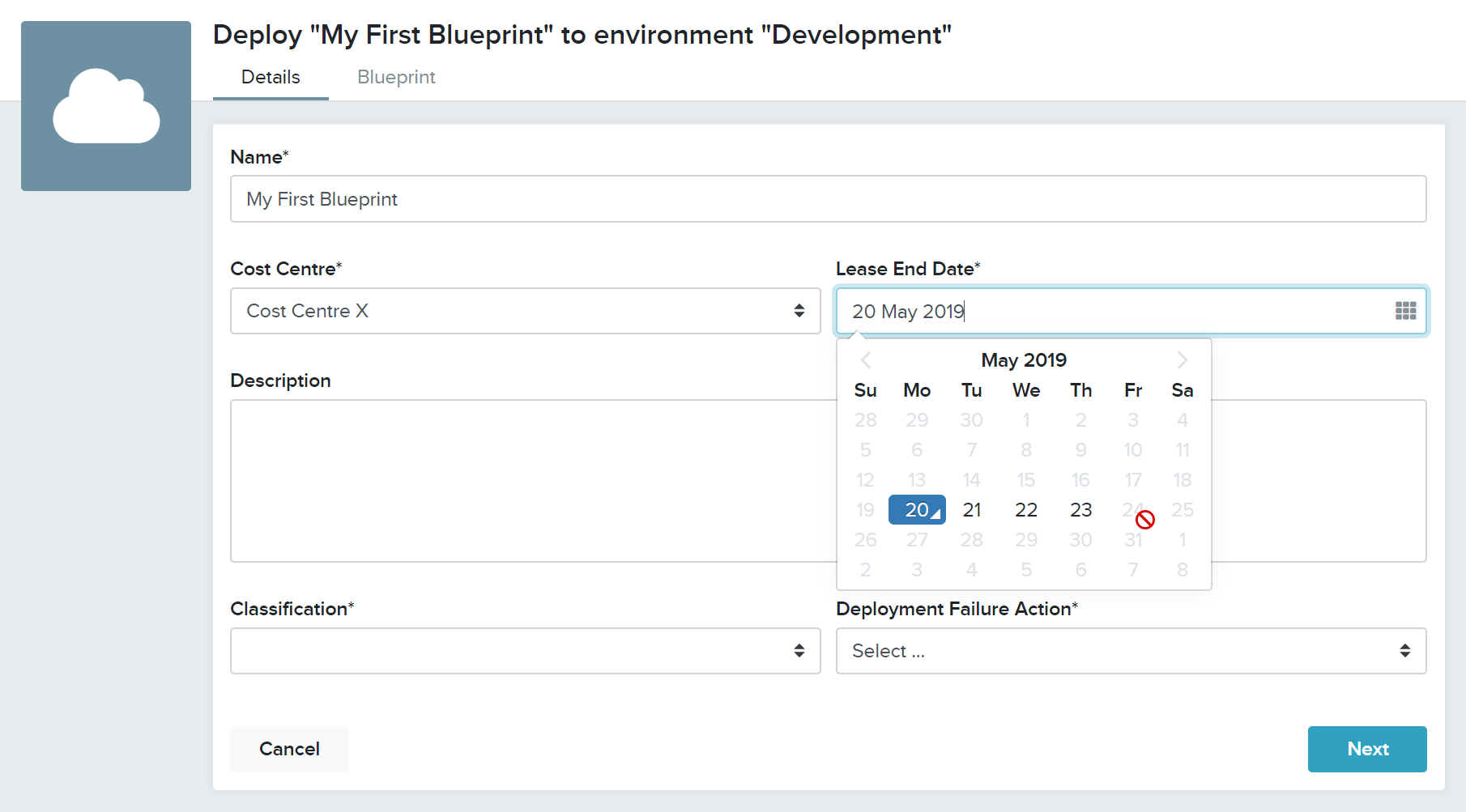
Task: Click disabled date 17 in calendar
Action: tap(1133, 480)
